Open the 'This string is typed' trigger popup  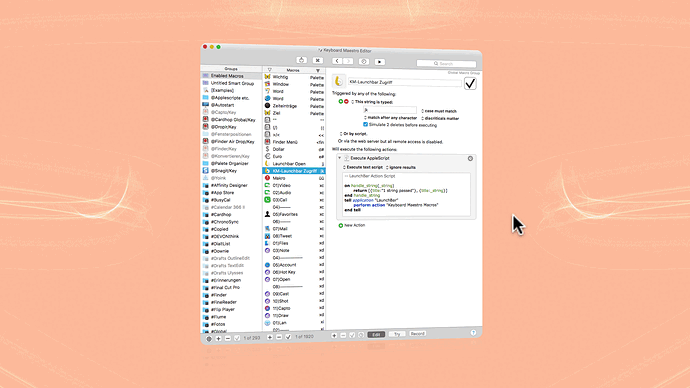(x=372, y=102)
